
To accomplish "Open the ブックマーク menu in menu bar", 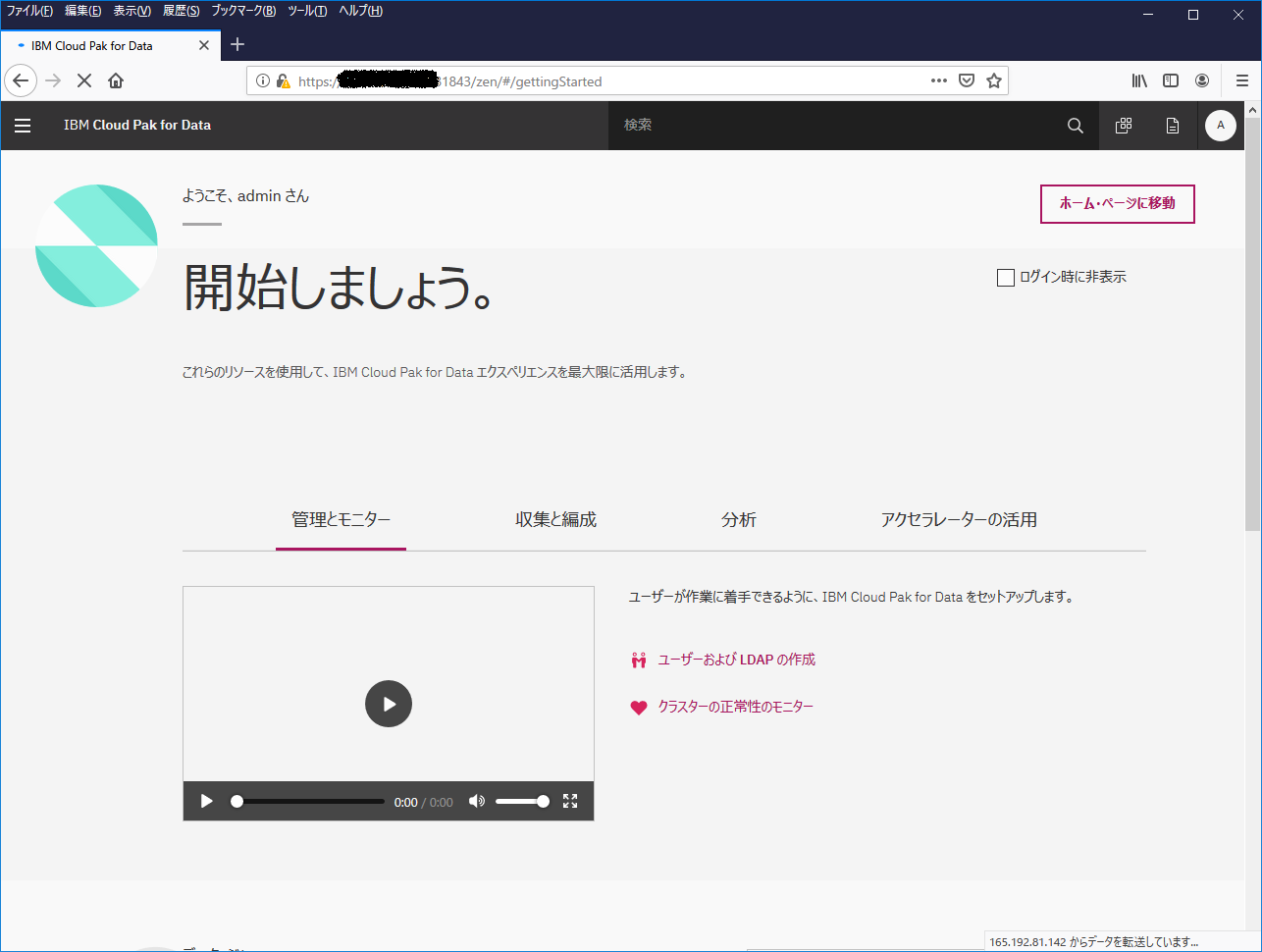I will tap(243, 11).
